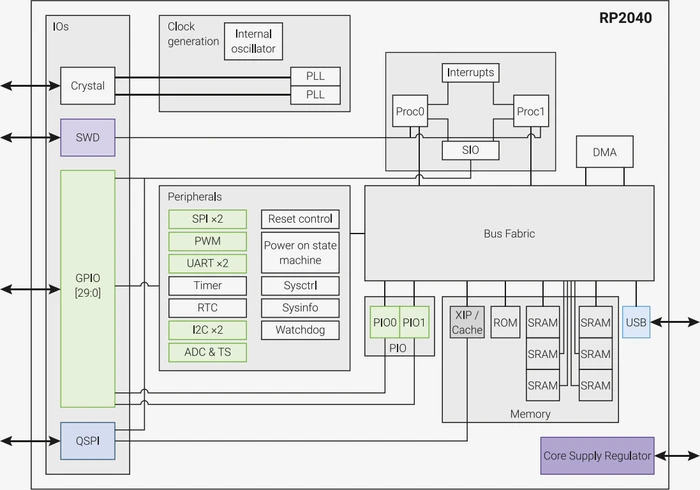Click the Proc0 processor block
The image size is (700, 490).
click(x=410, y=111)
